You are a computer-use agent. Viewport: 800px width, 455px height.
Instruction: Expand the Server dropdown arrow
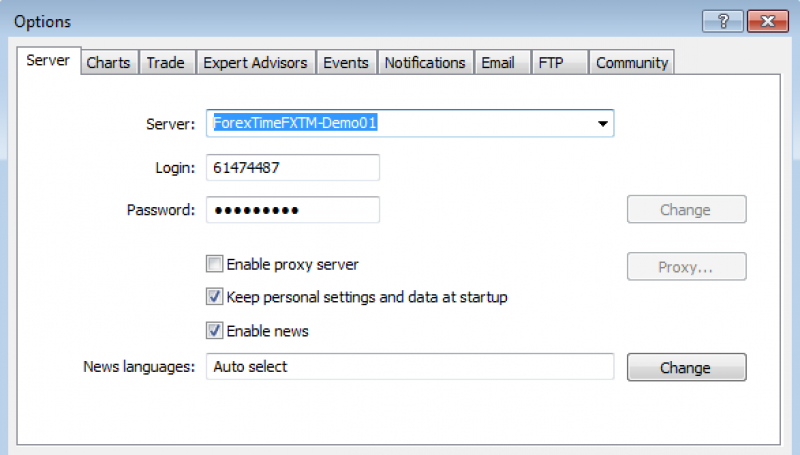tap(603, 123)
